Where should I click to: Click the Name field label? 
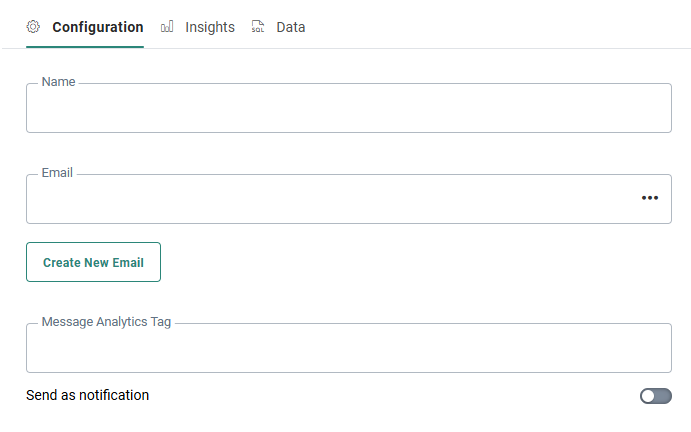click(x=58, y=82)
